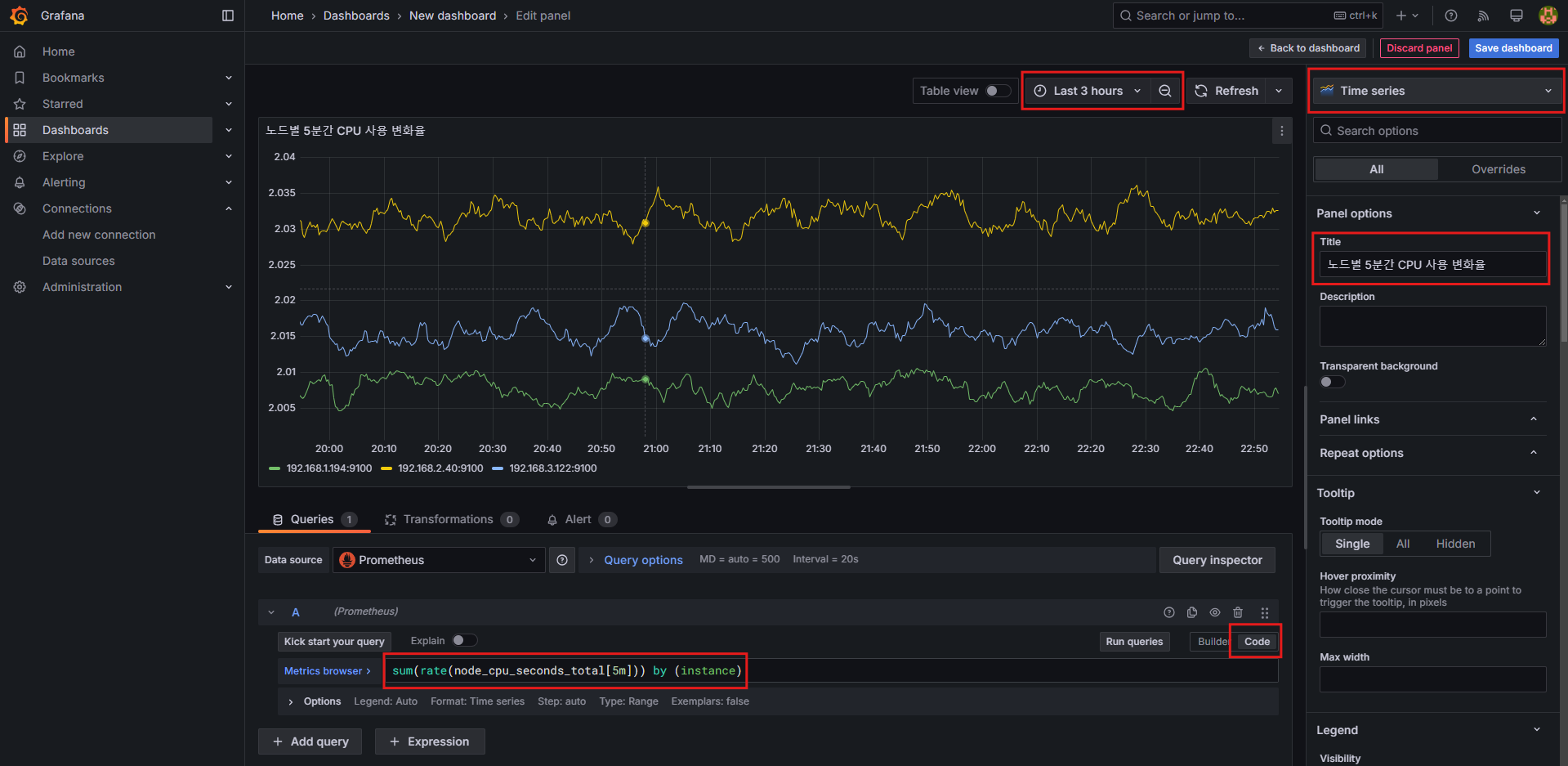Click into the panel Title field
Viewport: 1568px width, 766px height.
point(1432,264)
